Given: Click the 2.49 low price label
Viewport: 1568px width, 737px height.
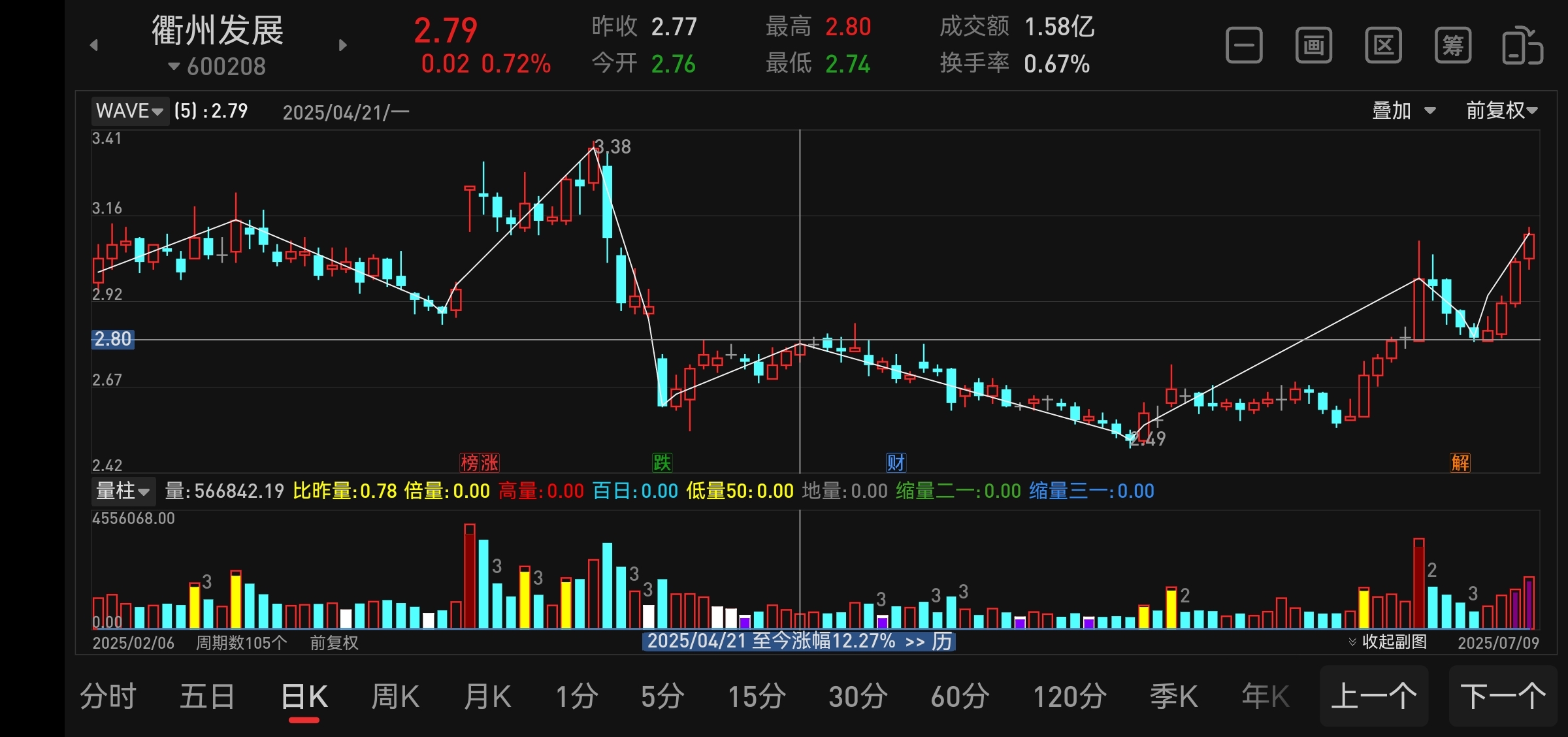Looking at the screenshot, I should [x=1147, y=438].
